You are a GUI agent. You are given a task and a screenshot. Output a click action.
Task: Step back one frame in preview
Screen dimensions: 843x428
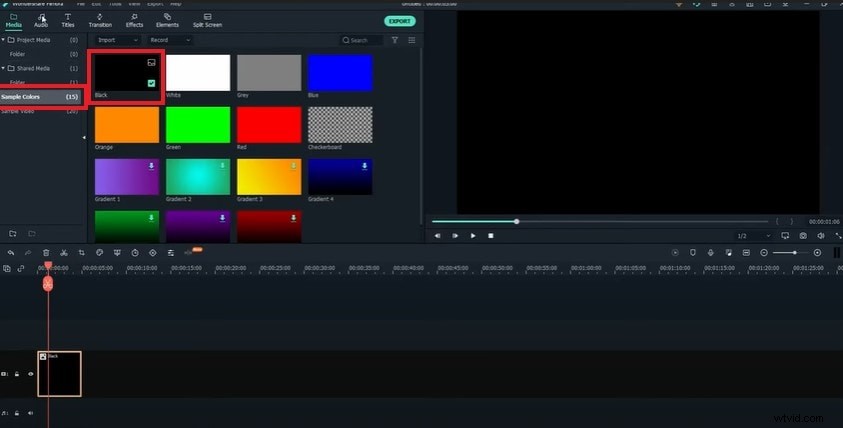click(x=438, y=236)
